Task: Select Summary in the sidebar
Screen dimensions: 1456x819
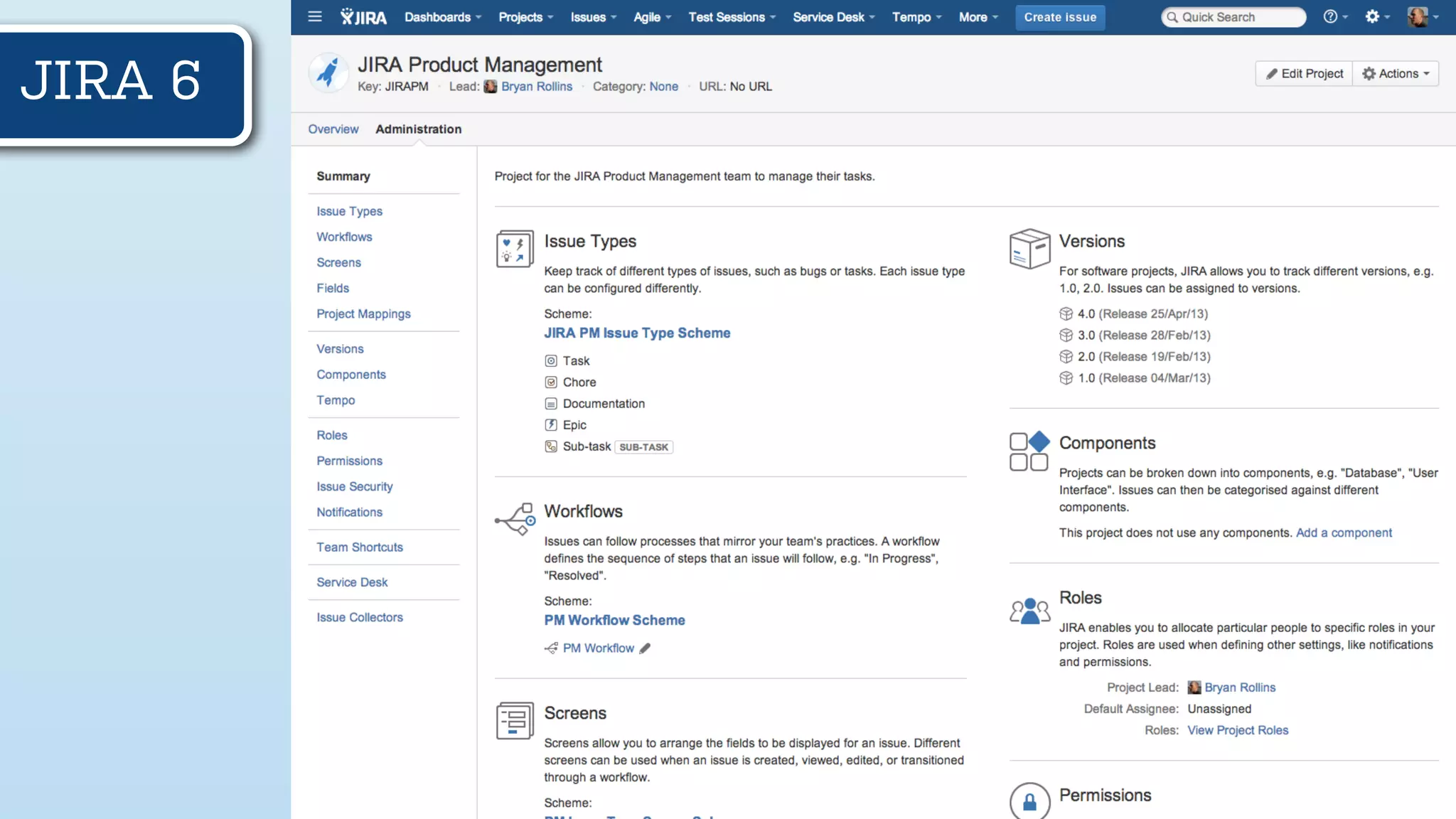Action: click(x=343, y=176)
